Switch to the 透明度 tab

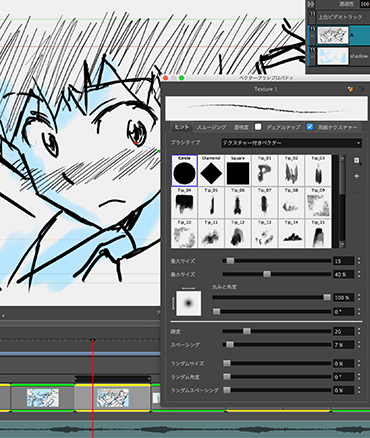point(241,127)
